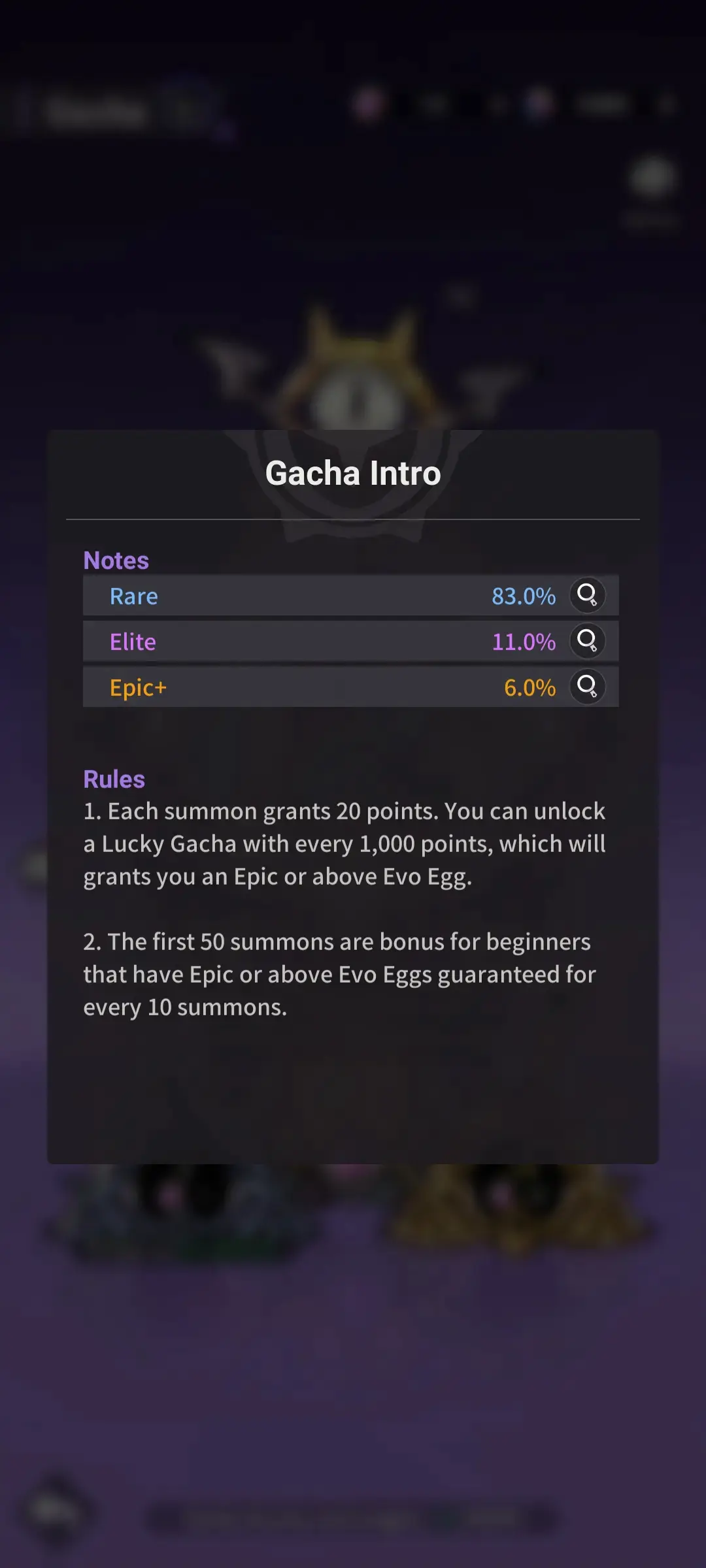
Task: Tap the blurred round button at bottom left
Action: coord(56,1511)
